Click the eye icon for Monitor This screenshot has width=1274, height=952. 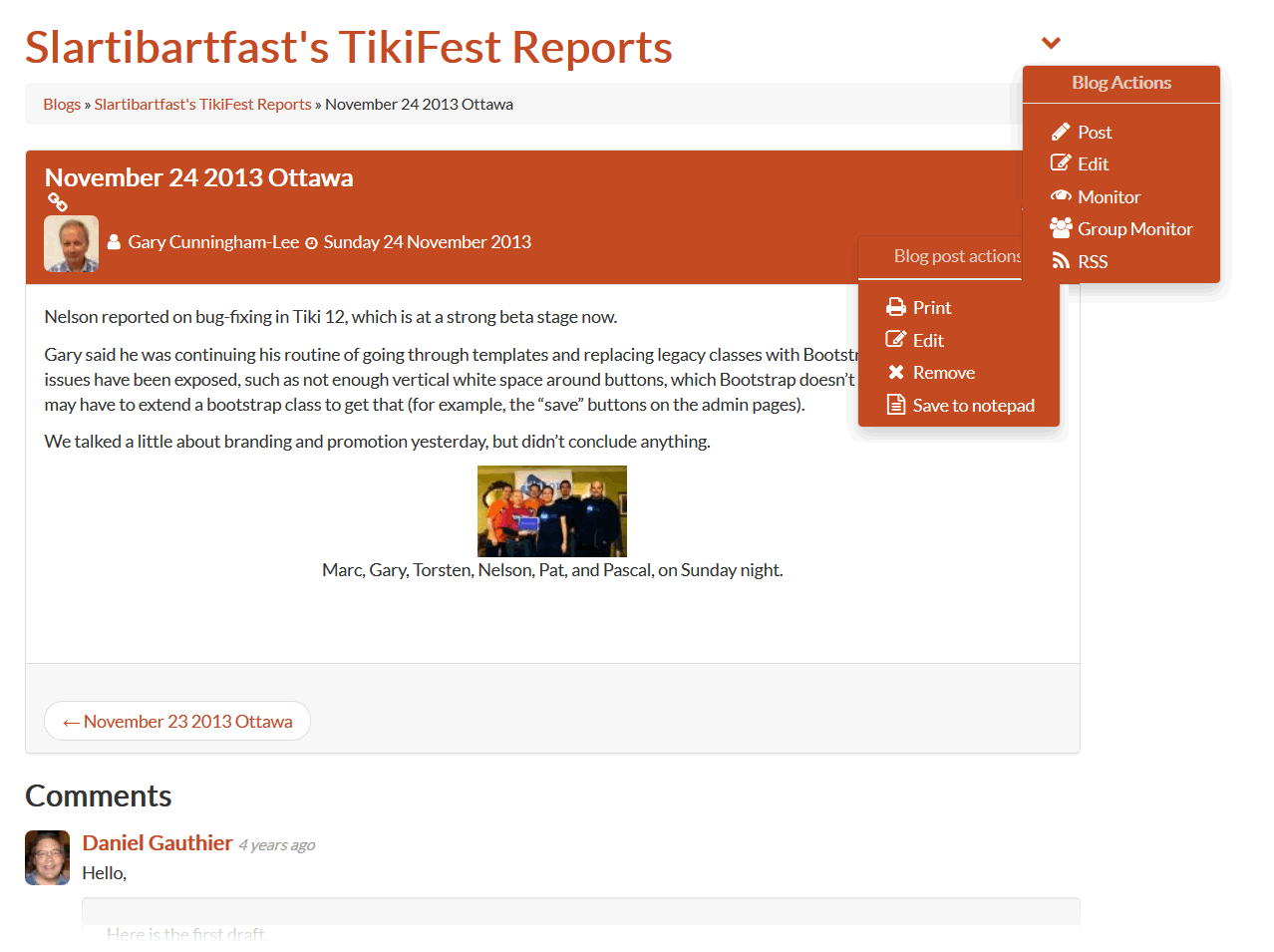[x=1061, y=196]
